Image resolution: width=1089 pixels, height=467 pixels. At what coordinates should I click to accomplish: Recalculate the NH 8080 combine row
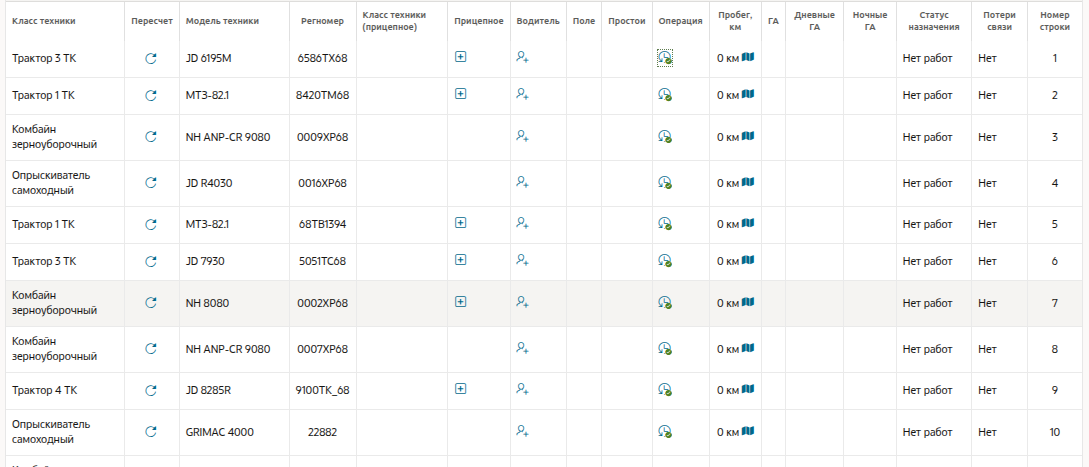pyautogui.click(x=151, y=303)
